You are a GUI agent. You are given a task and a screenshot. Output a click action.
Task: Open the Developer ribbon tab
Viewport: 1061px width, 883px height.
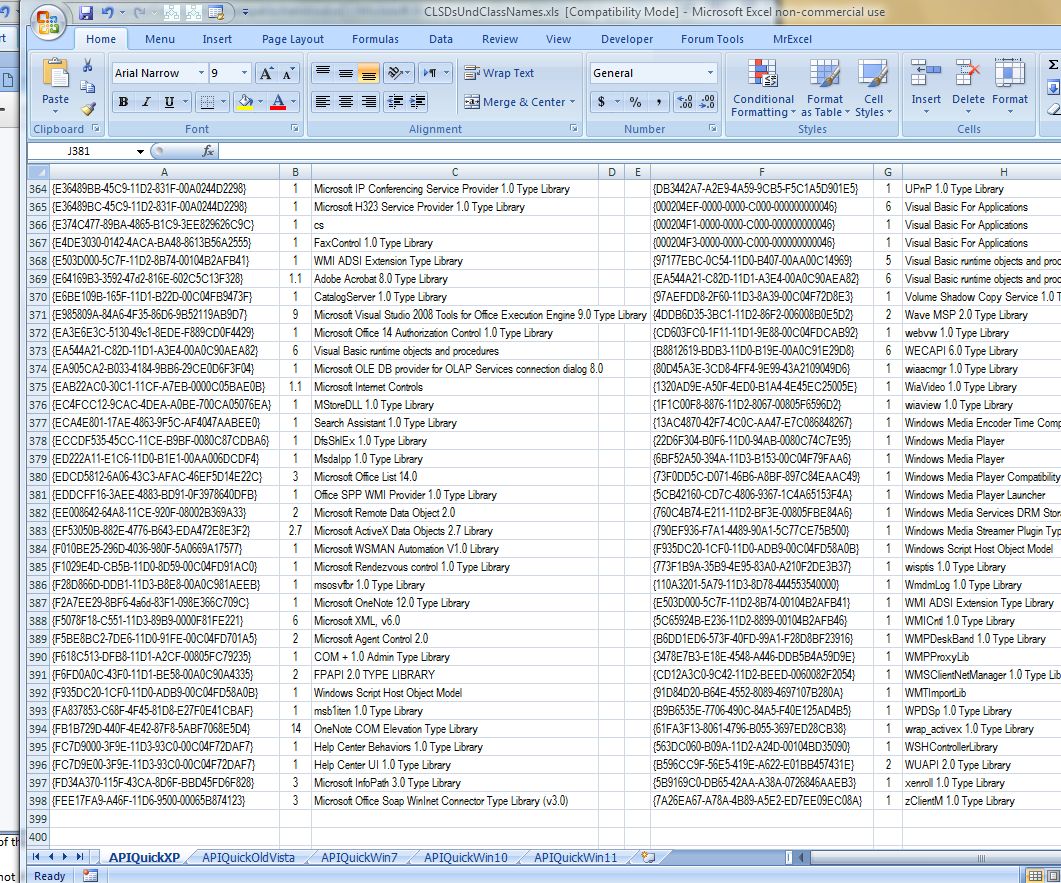click(x=627, y=39)
